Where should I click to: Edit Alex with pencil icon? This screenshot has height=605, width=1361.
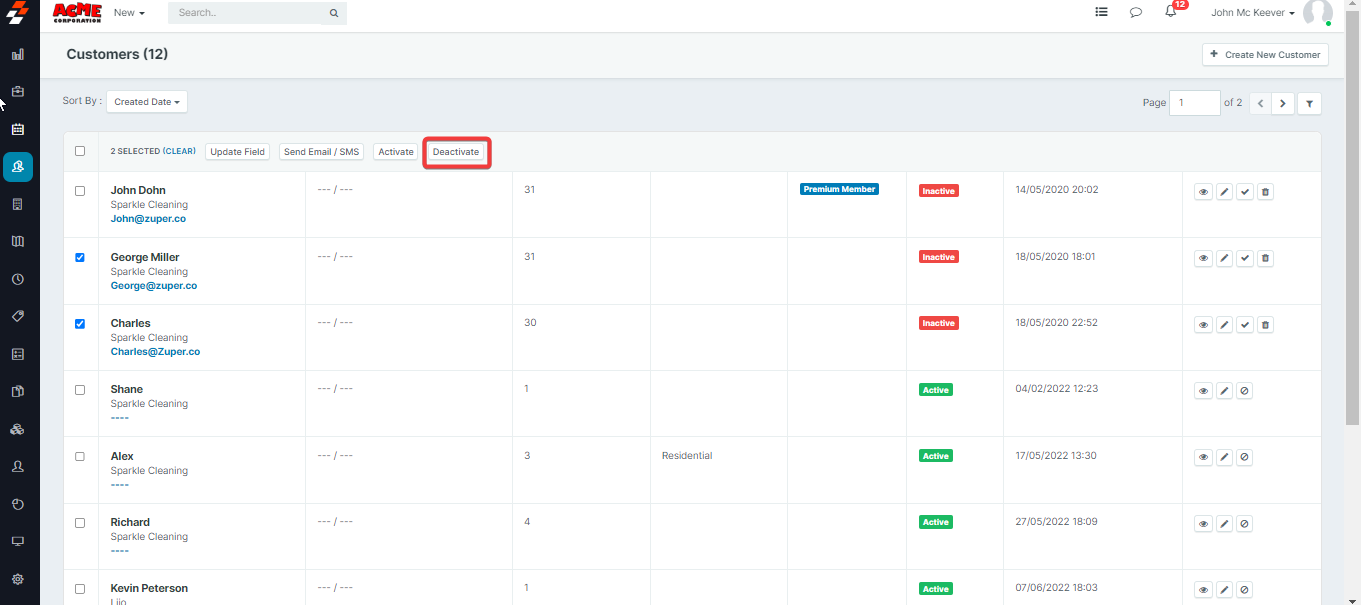(x=1224, y=457)
